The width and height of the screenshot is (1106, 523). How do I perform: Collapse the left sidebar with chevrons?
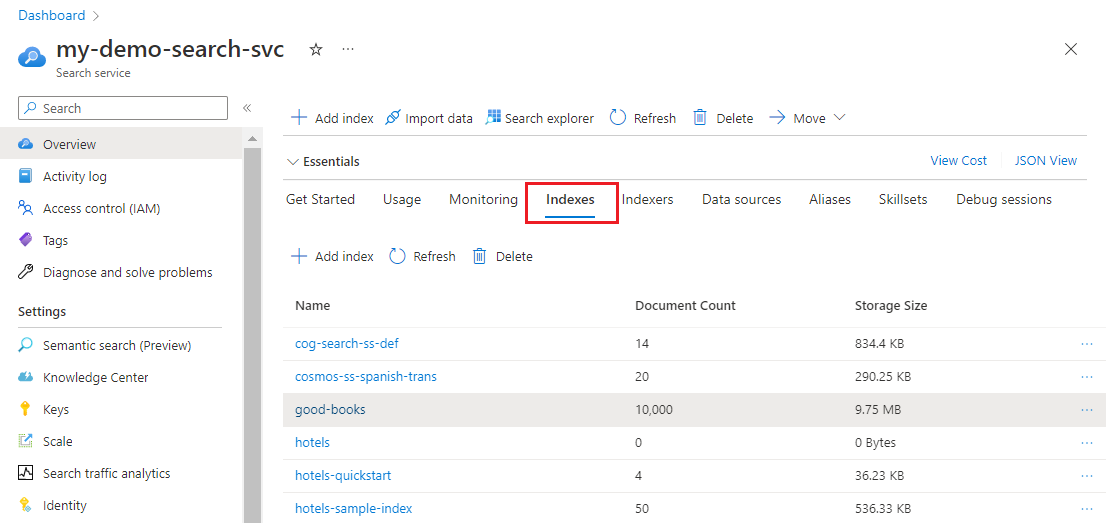[246, 108]
